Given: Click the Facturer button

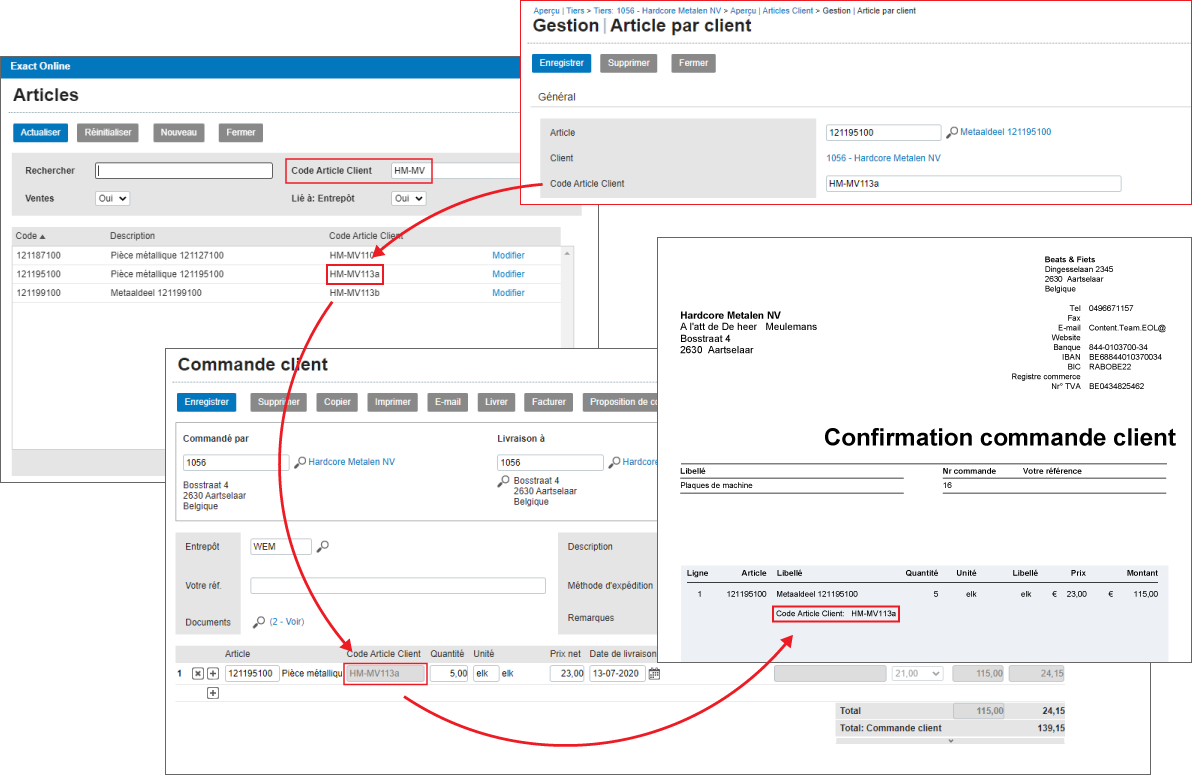Looking at the screenshot, I should (x=549, y=402).
